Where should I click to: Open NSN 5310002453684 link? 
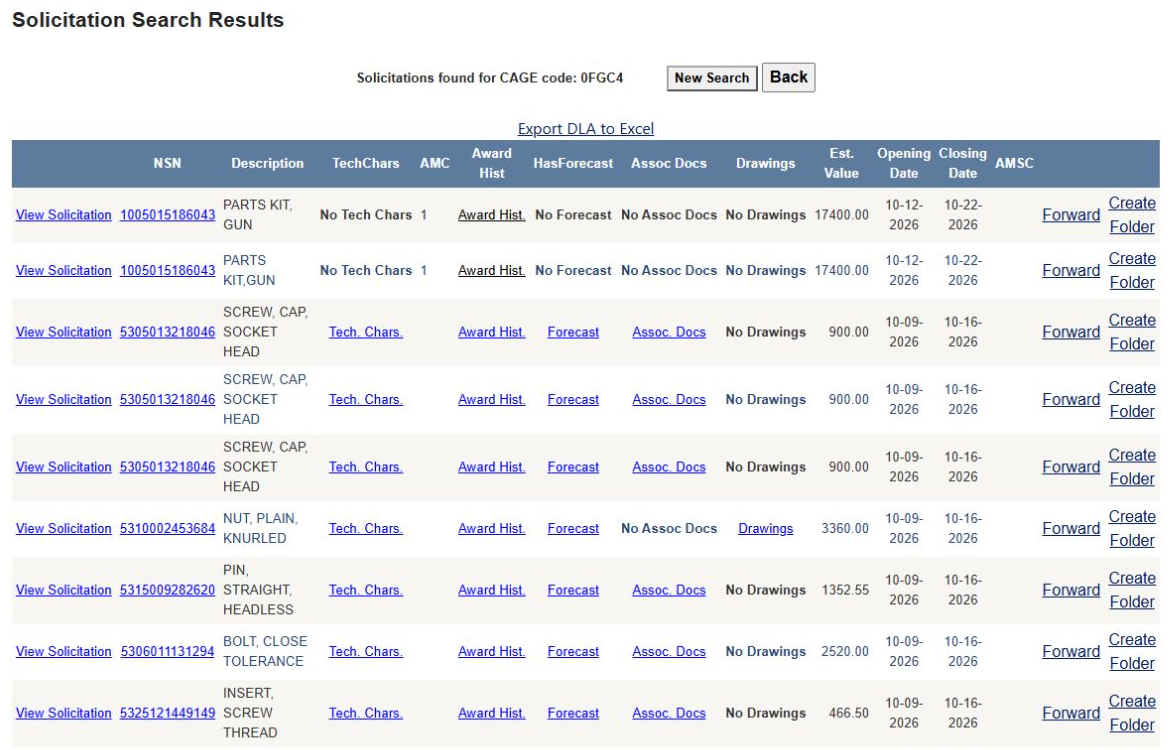167,528
